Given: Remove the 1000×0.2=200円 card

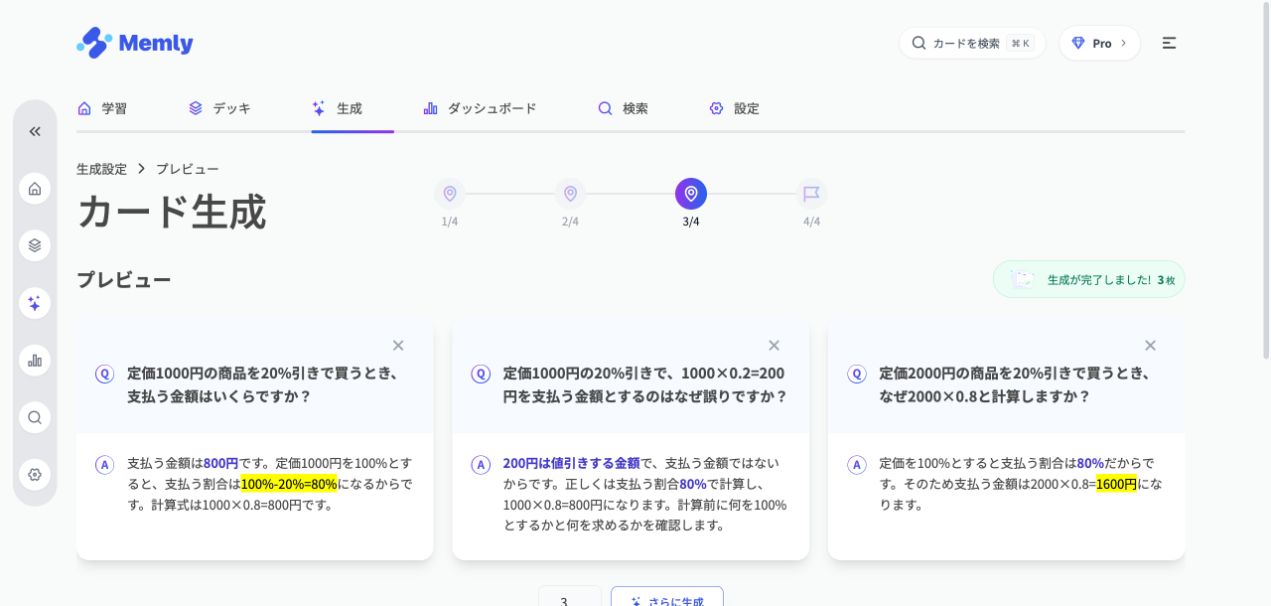Looking at the screenshot, I should tap(774, 345).
